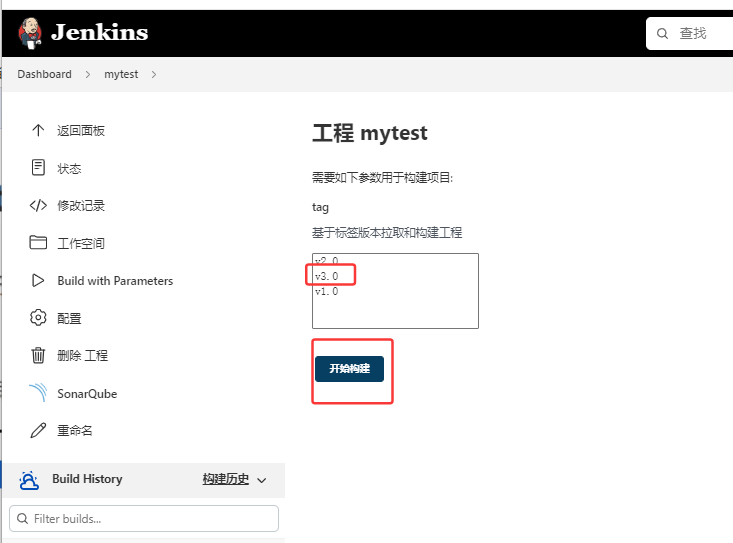Image resolution: width=733 pixels, height=543 pixels.
Task: Click the trash icon for 删除 工程
Action: pos(38,355)
